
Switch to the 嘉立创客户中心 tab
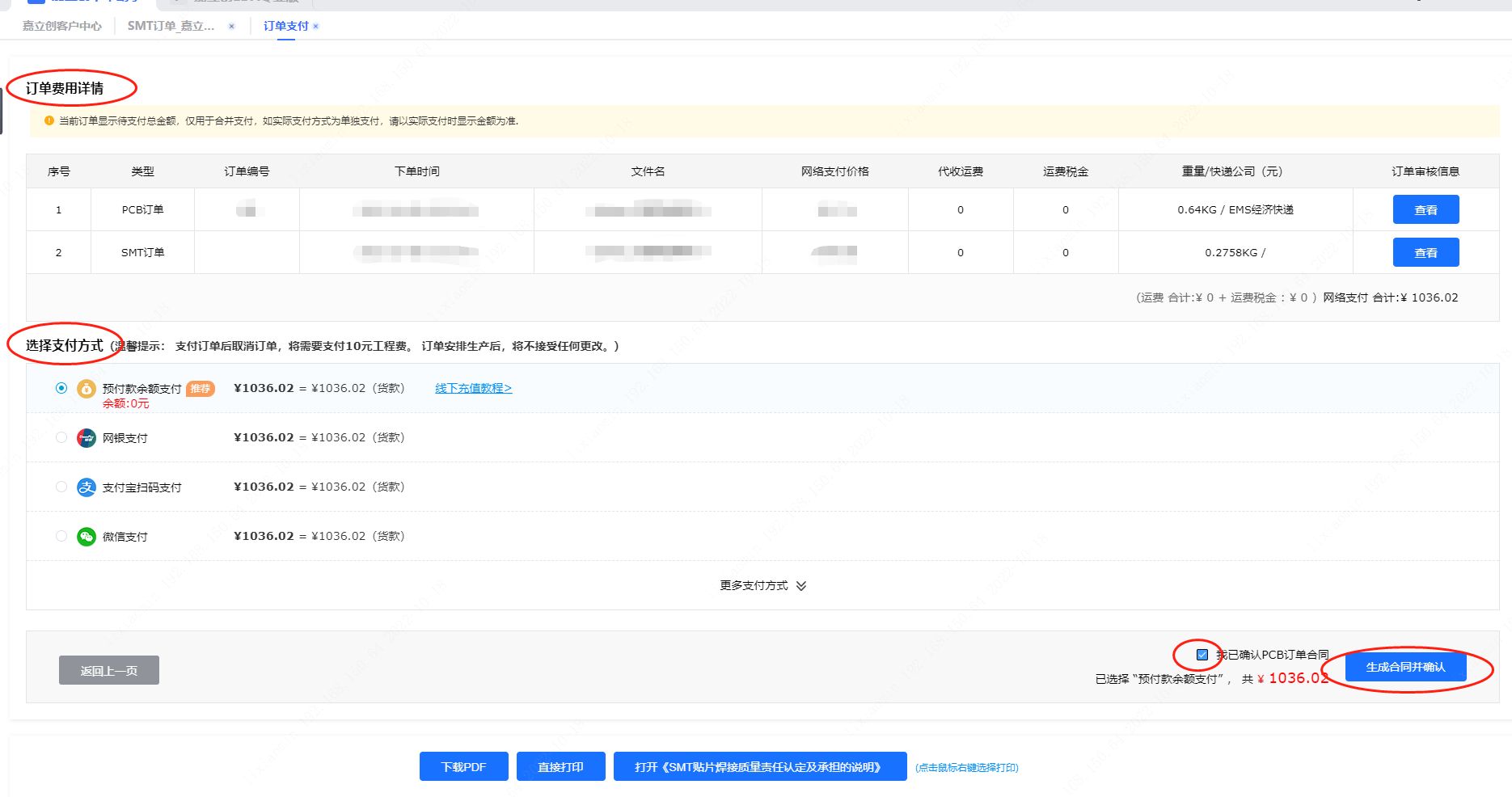coord(62,26)
